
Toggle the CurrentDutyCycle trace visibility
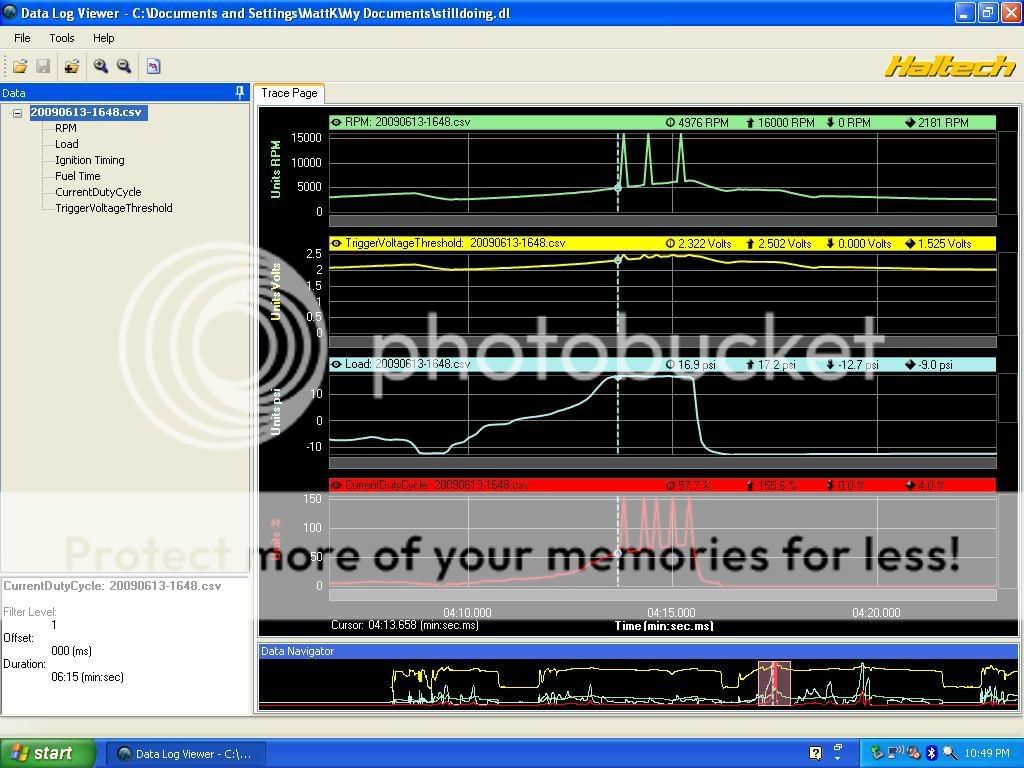336,485
